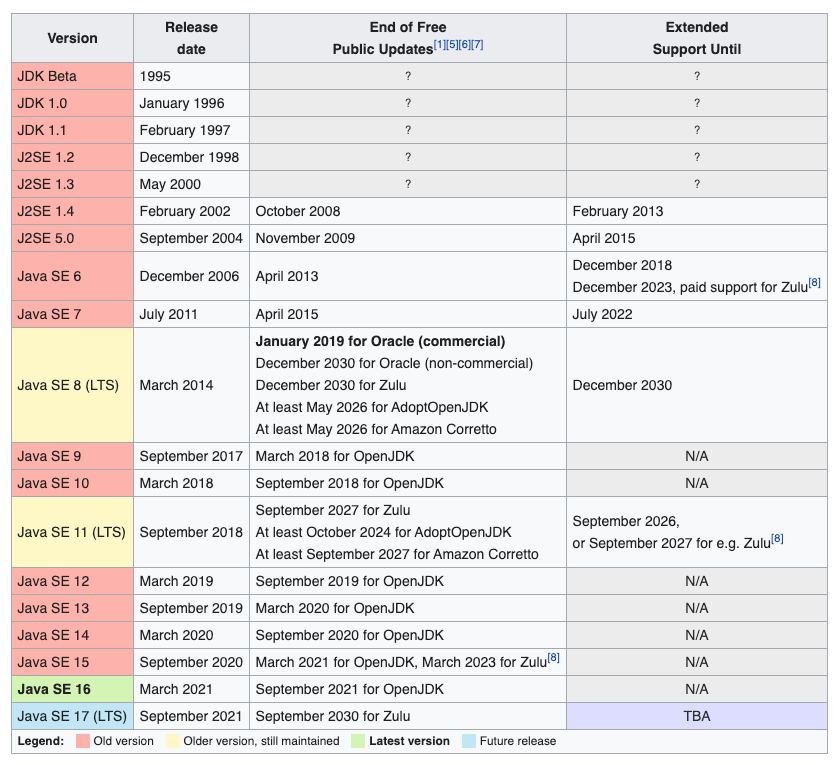
Task: Click the July 2022 extended support date
Action: pyautogui.click(x=602, y=314)
